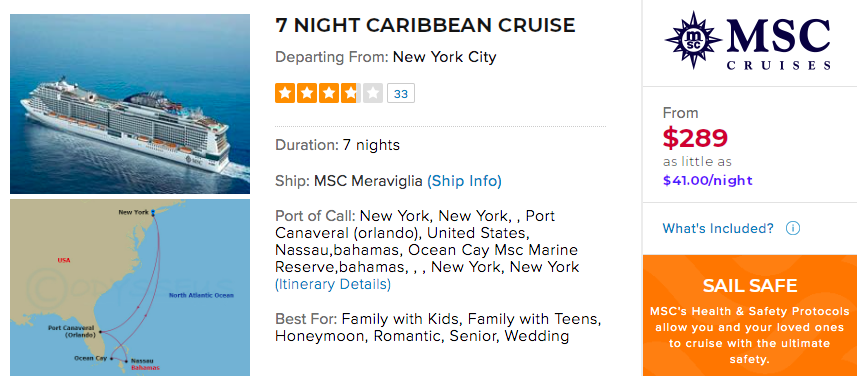
Task: Open the cruise route map image
Action: 130,287
